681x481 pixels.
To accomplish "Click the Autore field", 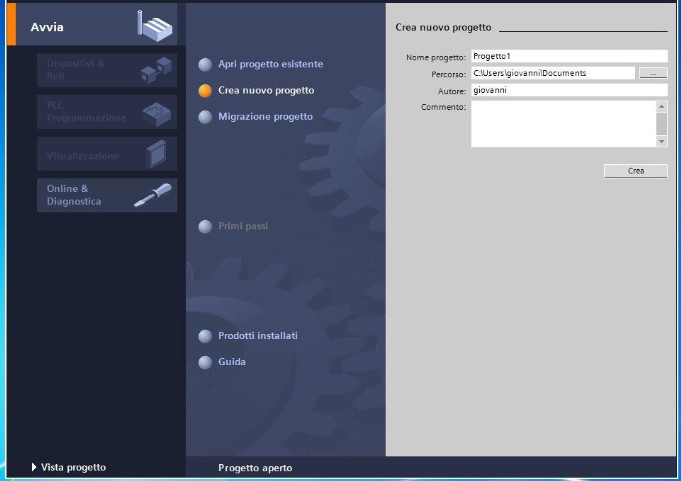I will coord(569,90).
